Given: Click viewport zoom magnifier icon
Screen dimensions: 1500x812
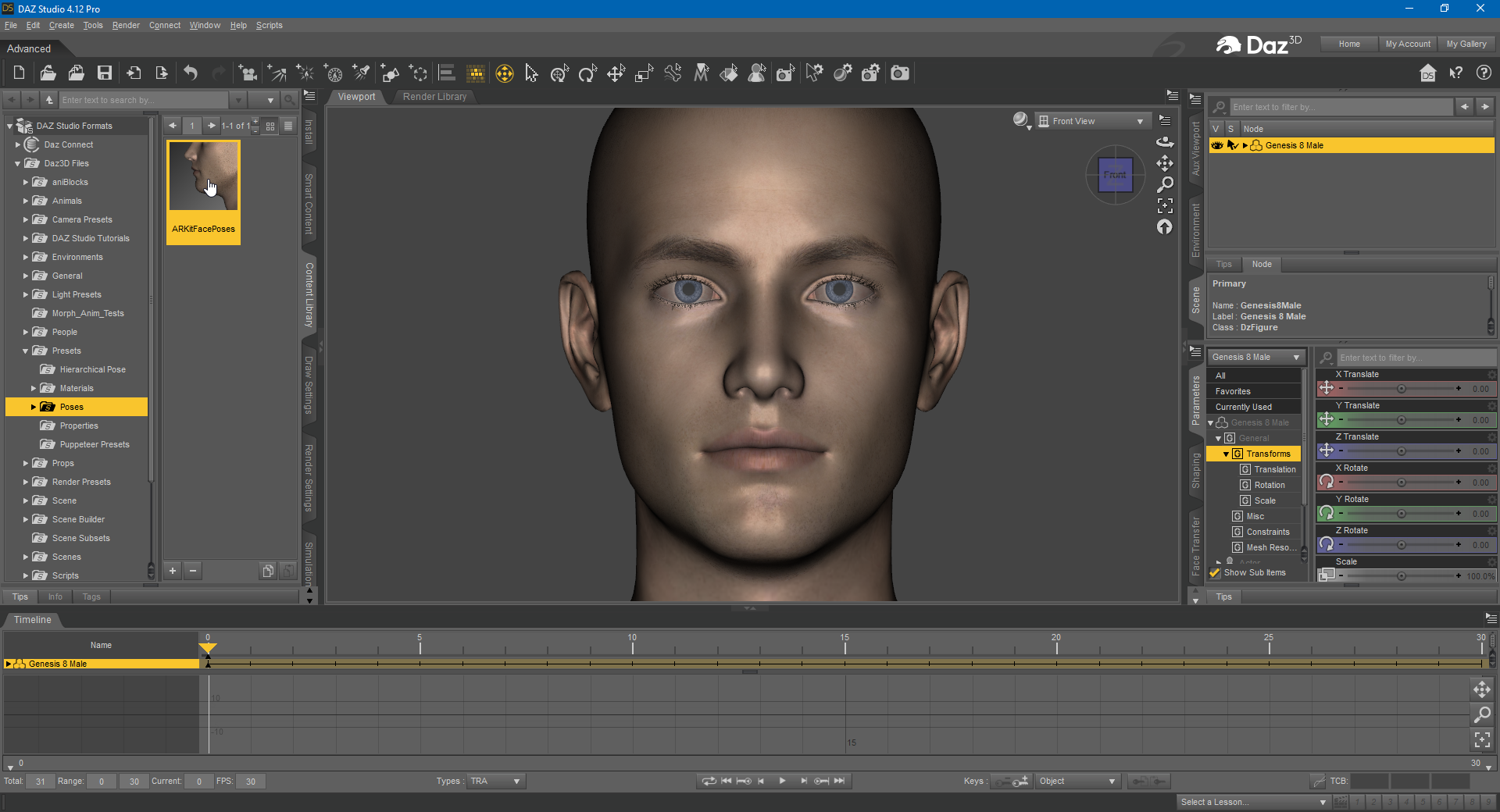Looking at the screenshot, I should (1165, 184).
